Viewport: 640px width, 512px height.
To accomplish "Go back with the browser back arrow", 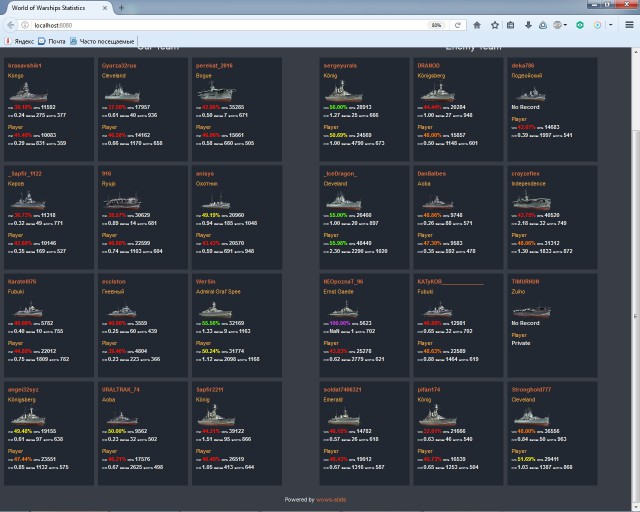I will pyautogui.click(x=11, y=25).
